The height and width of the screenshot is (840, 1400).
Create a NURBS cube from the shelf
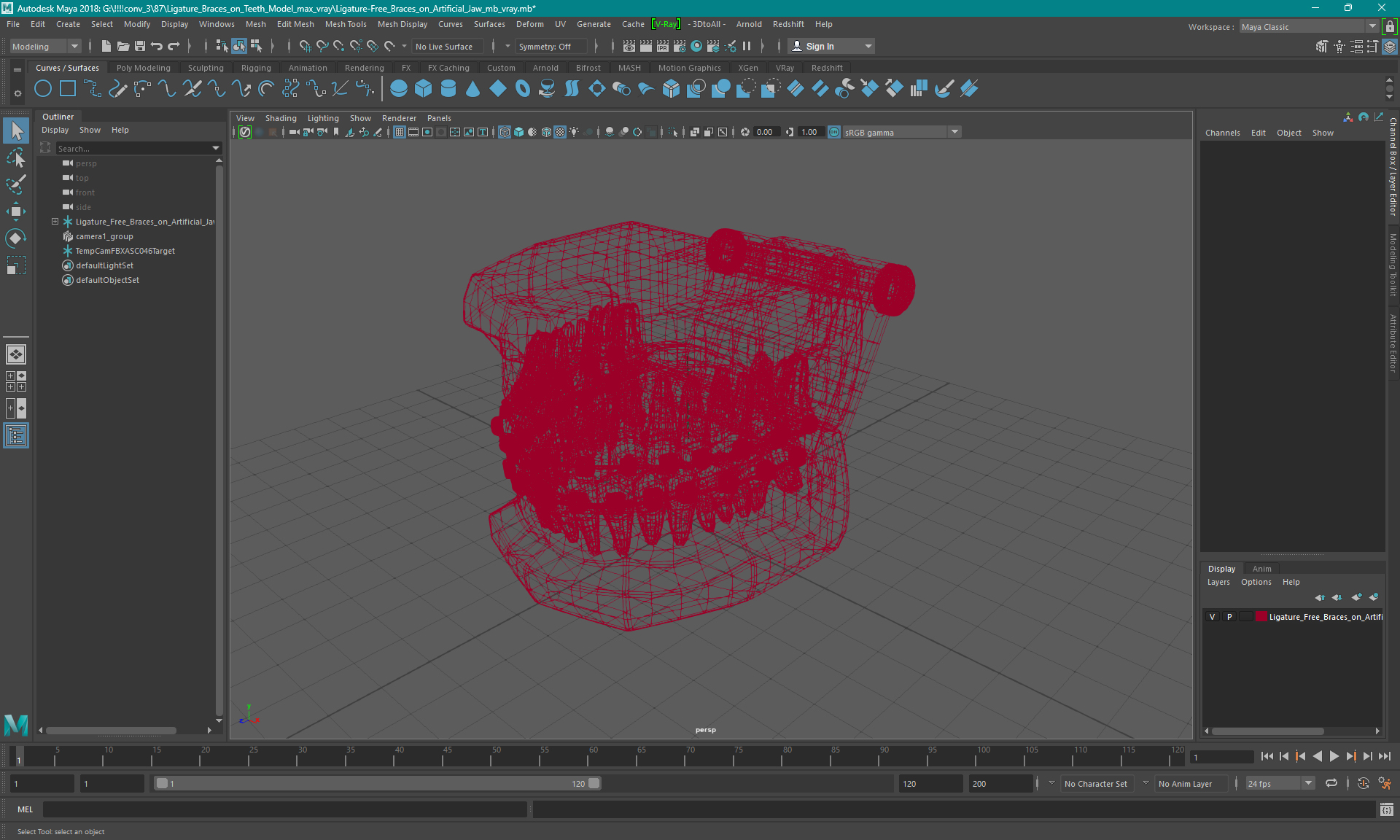point(424,89)
